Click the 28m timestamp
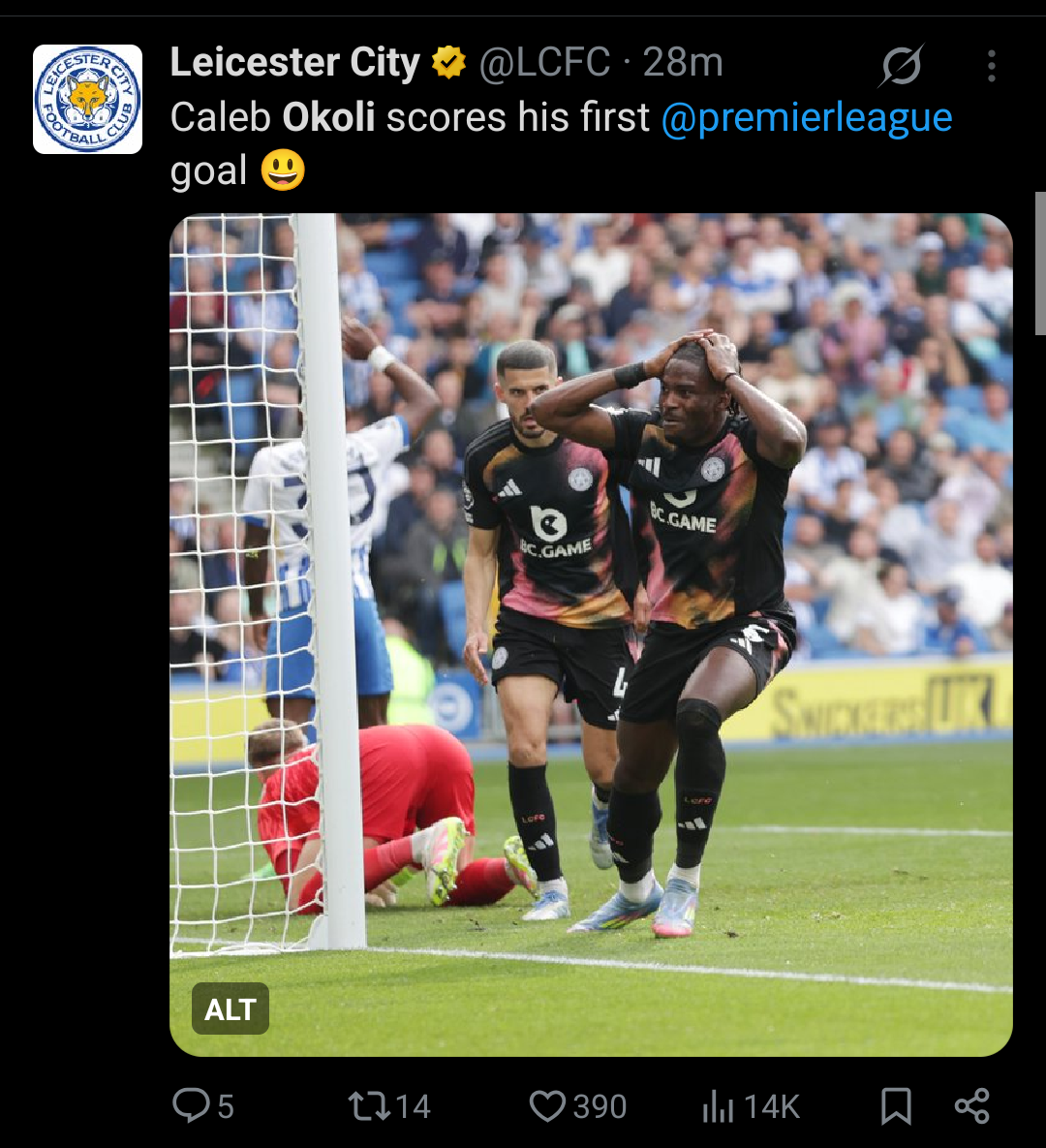 [683, 62]
